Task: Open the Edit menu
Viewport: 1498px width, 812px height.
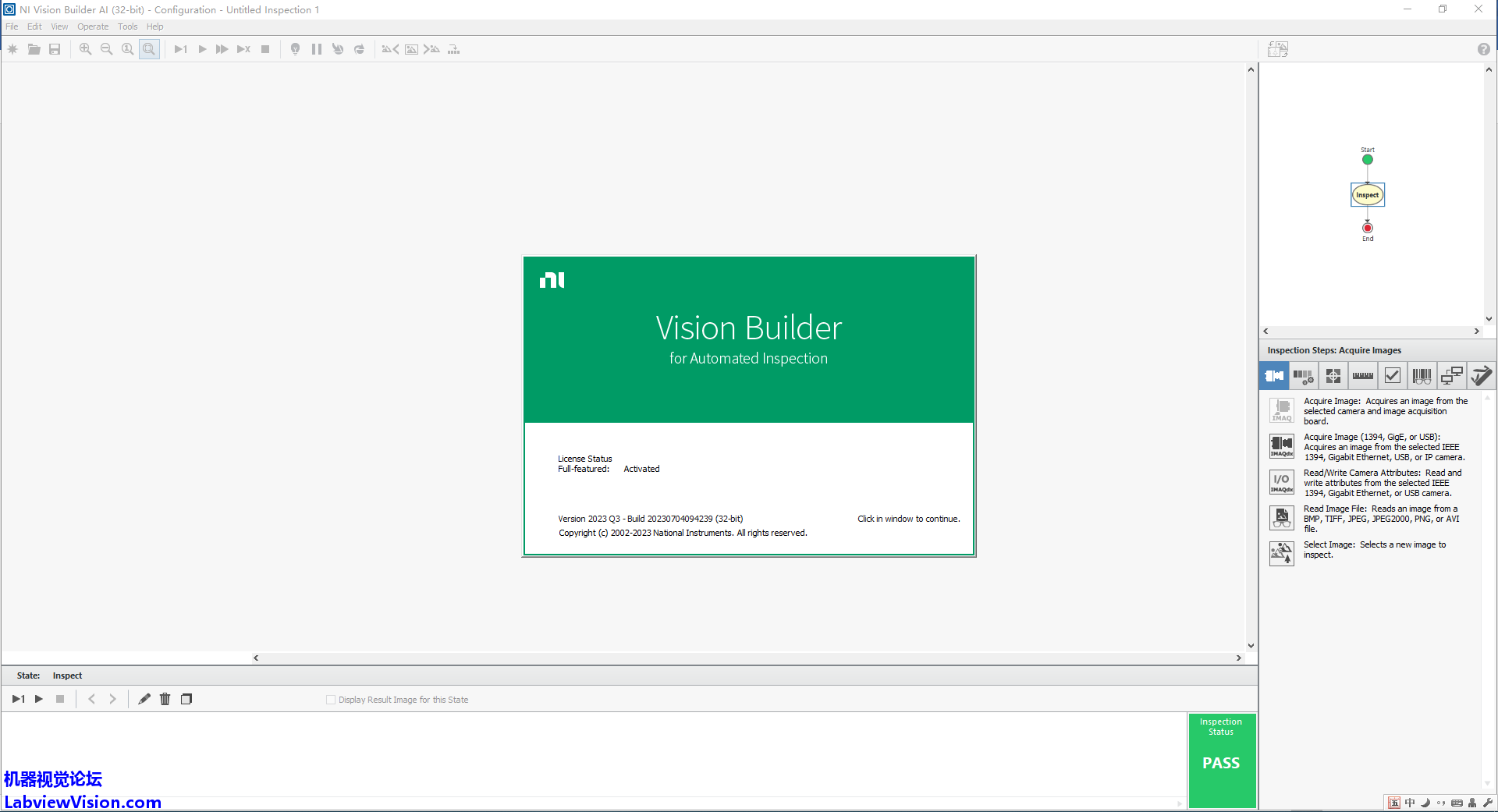Action: point(34,27)
